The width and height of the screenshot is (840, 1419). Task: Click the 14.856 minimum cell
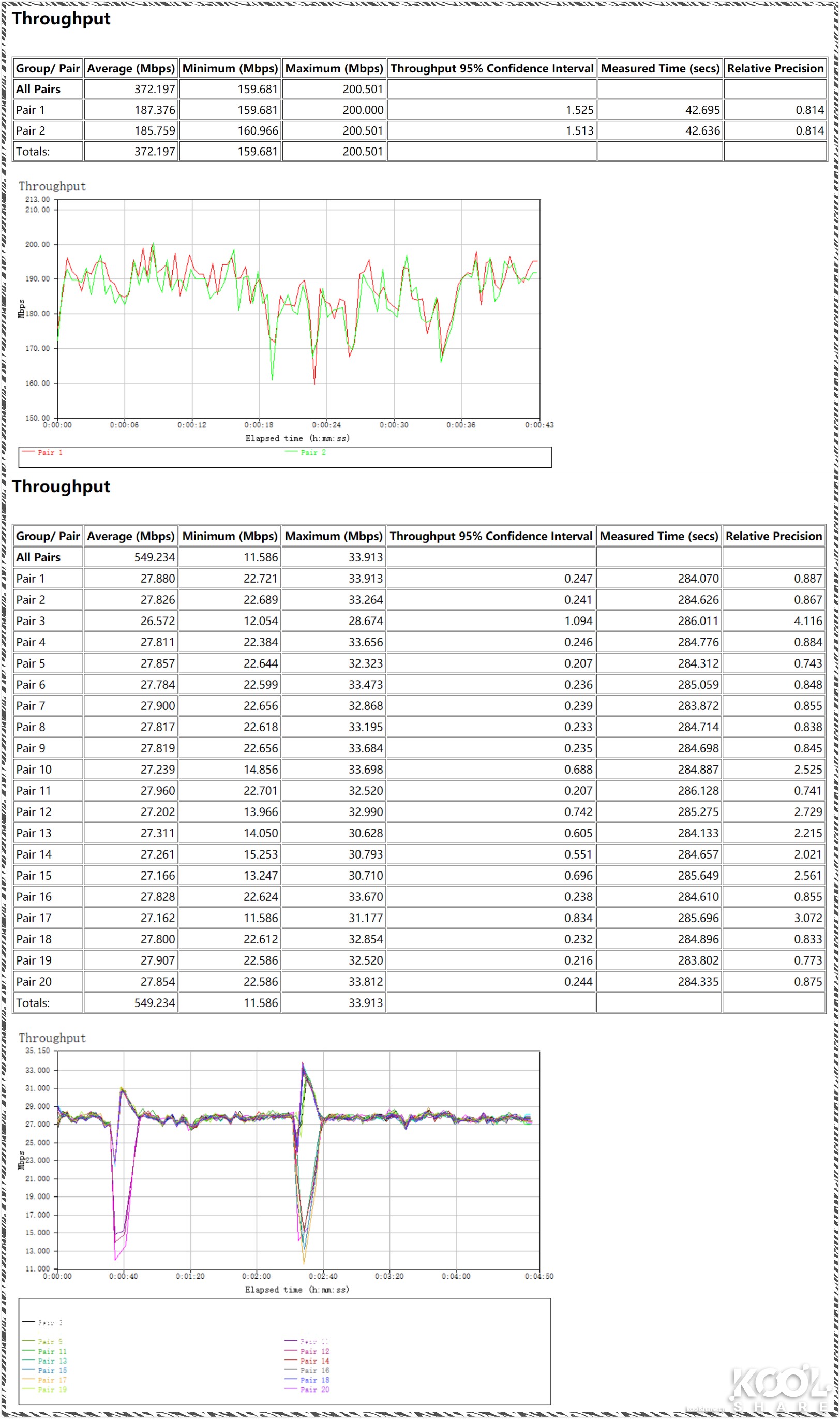[x=230, y=770]
